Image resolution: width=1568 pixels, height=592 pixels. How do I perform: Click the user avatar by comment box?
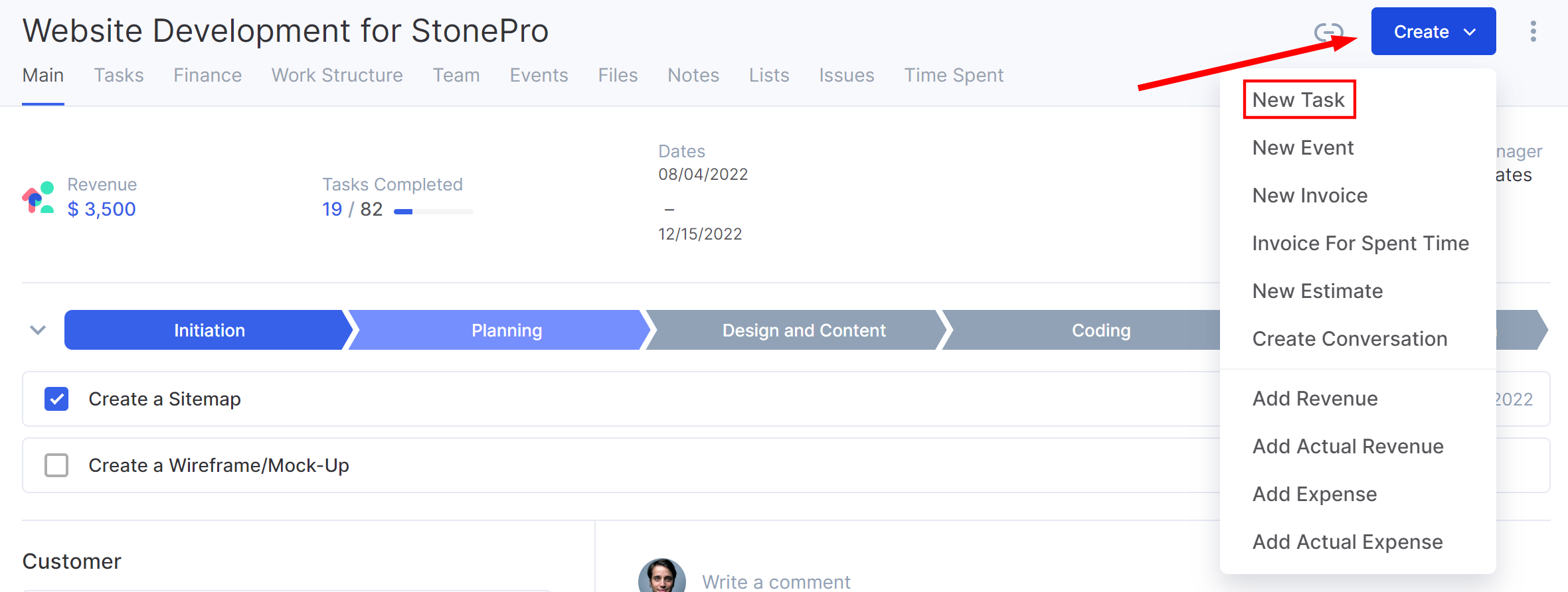tap(661, 576)
